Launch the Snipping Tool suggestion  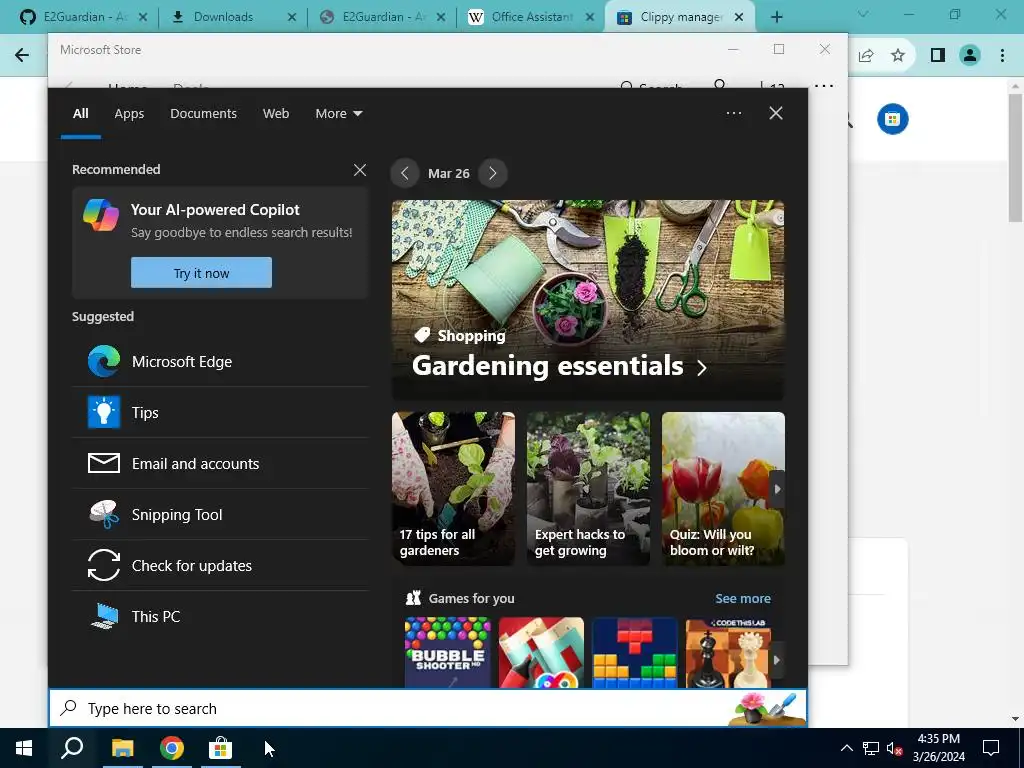tap(220, 515)
